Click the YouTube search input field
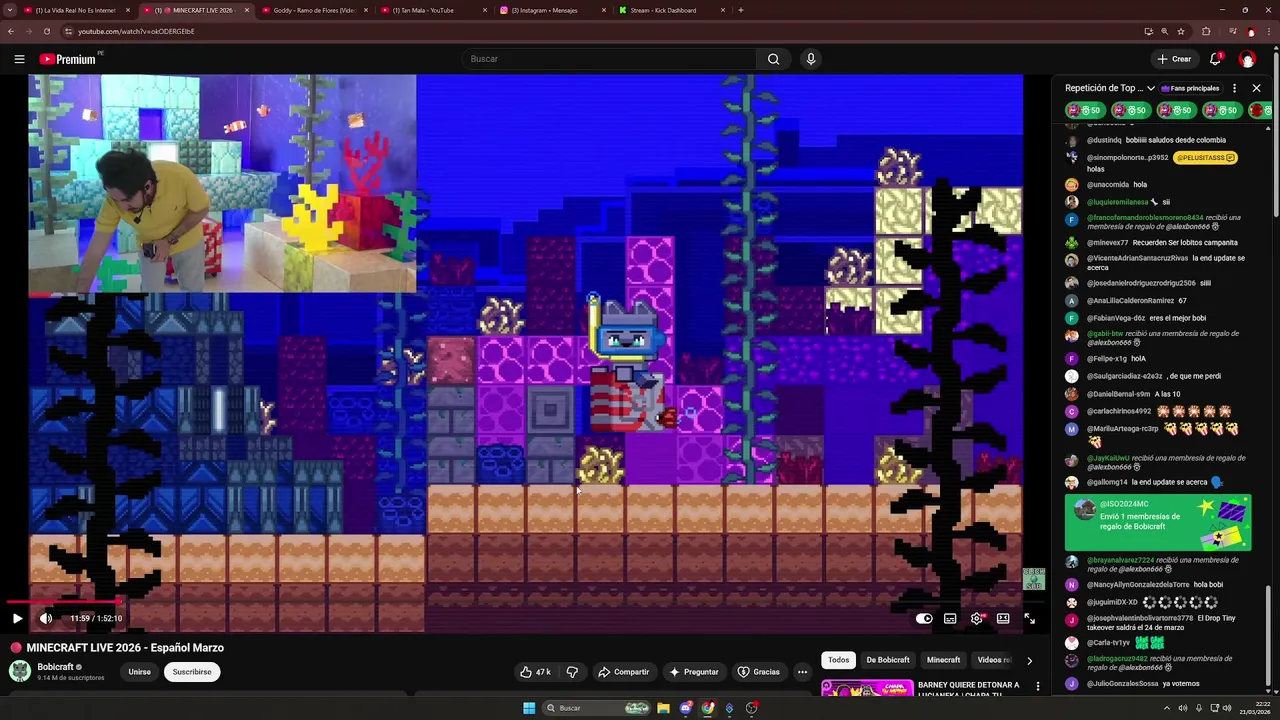The width and height of the screenshot is (1280, 720). 609,59
